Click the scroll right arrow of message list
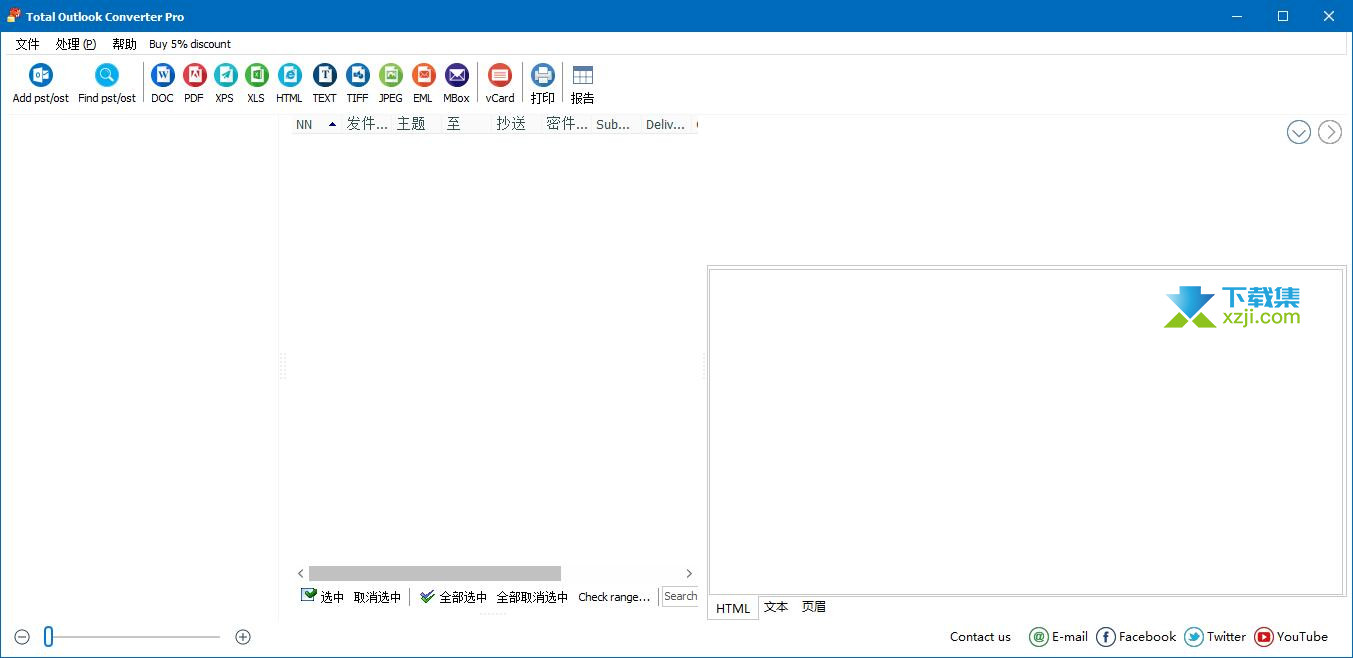Screen dimensions: 1353x658 [689, 573]
